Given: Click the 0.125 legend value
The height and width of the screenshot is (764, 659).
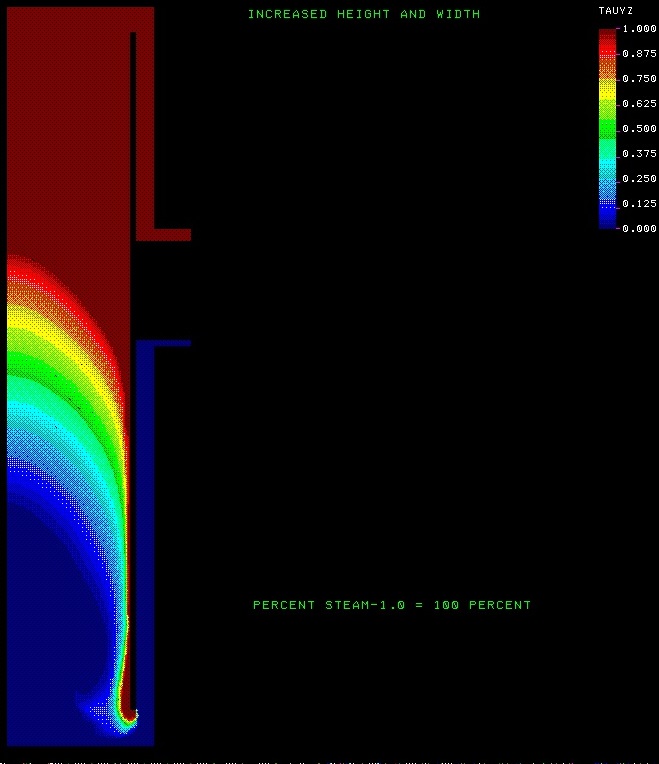Looking at the screenshot, I should click(640, 203).
